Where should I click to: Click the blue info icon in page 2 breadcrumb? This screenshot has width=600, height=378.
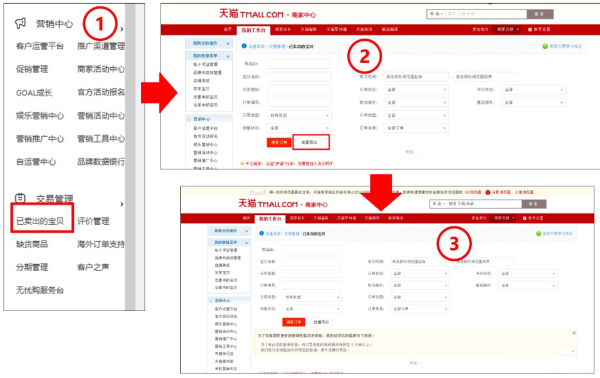244,46
